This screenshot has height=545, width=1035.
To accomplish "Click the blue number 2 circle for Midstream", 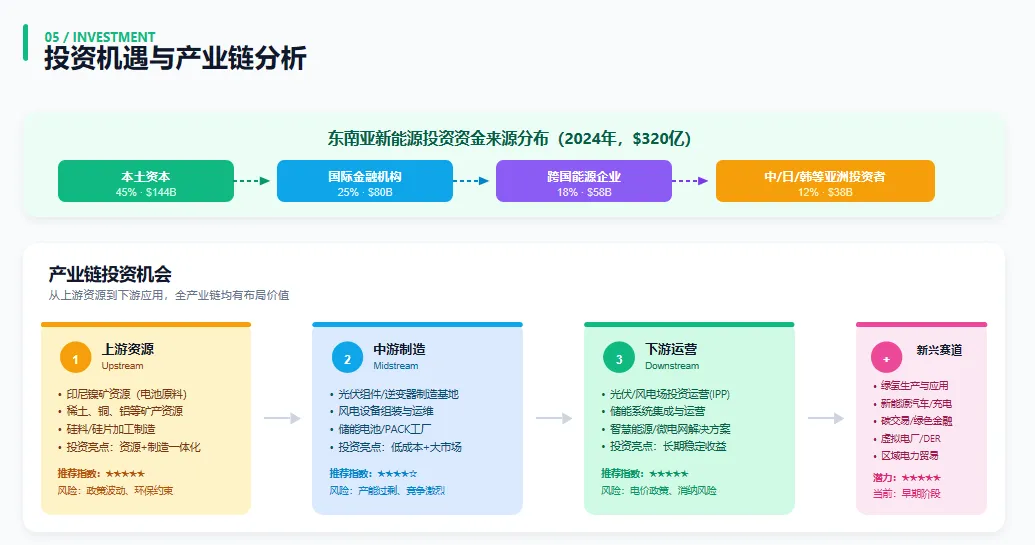I will [x=347, y=358].
